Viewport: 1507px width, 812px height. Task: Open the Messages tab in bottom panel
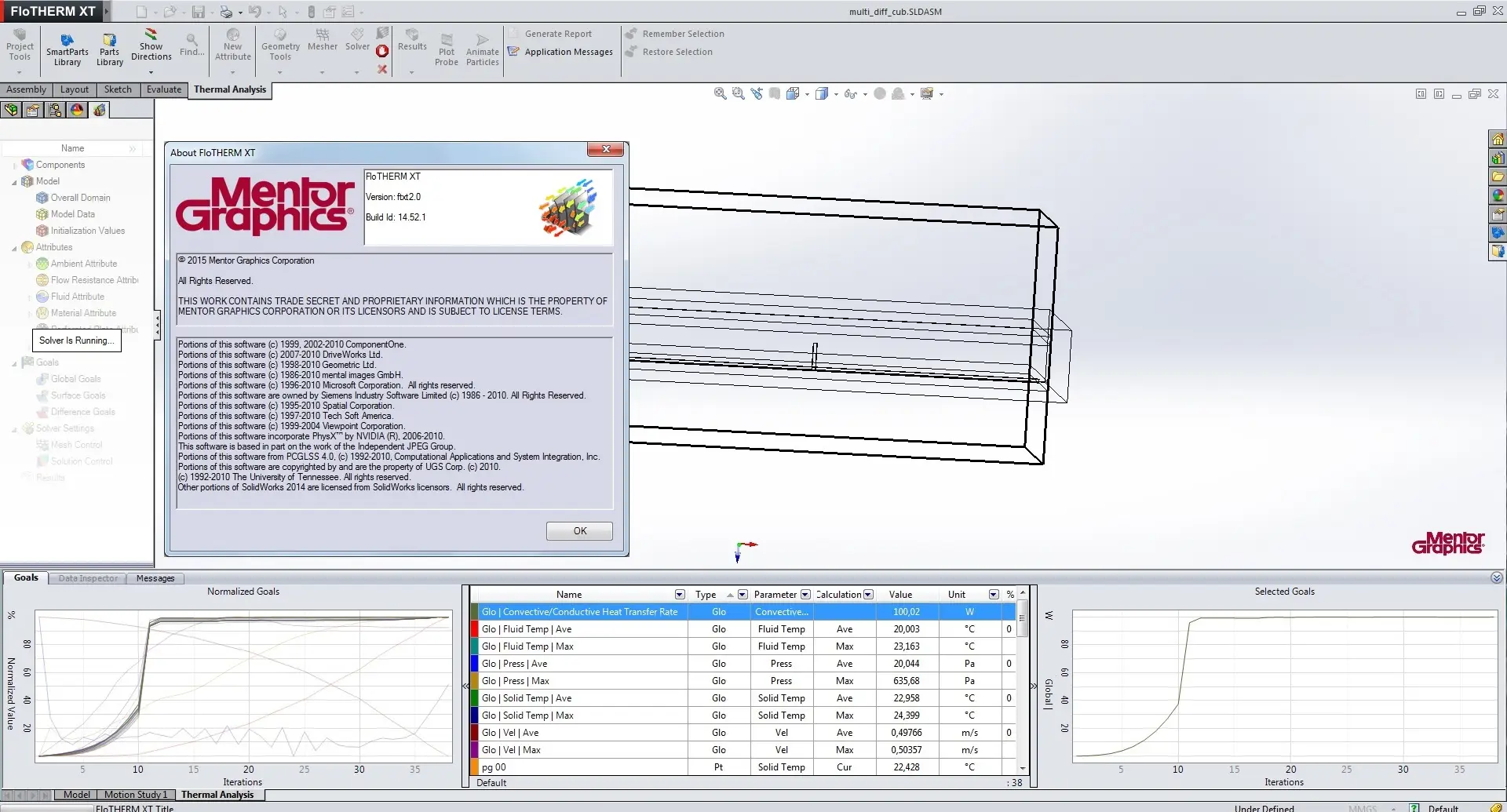click(x=155, y=578)
